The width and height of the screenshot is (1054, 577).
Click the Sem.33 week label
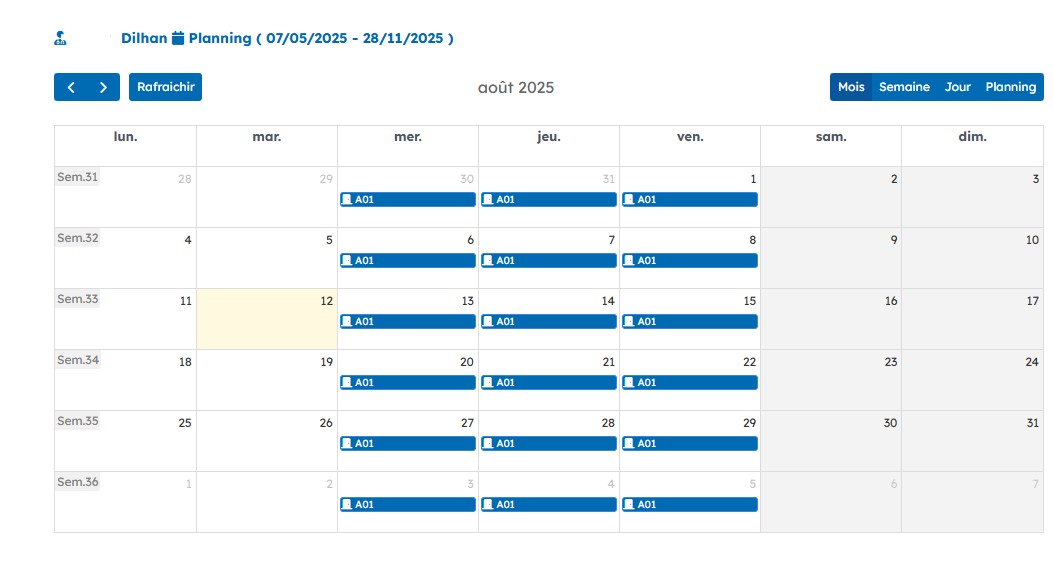pyautogui.click(x=77, y=299)
